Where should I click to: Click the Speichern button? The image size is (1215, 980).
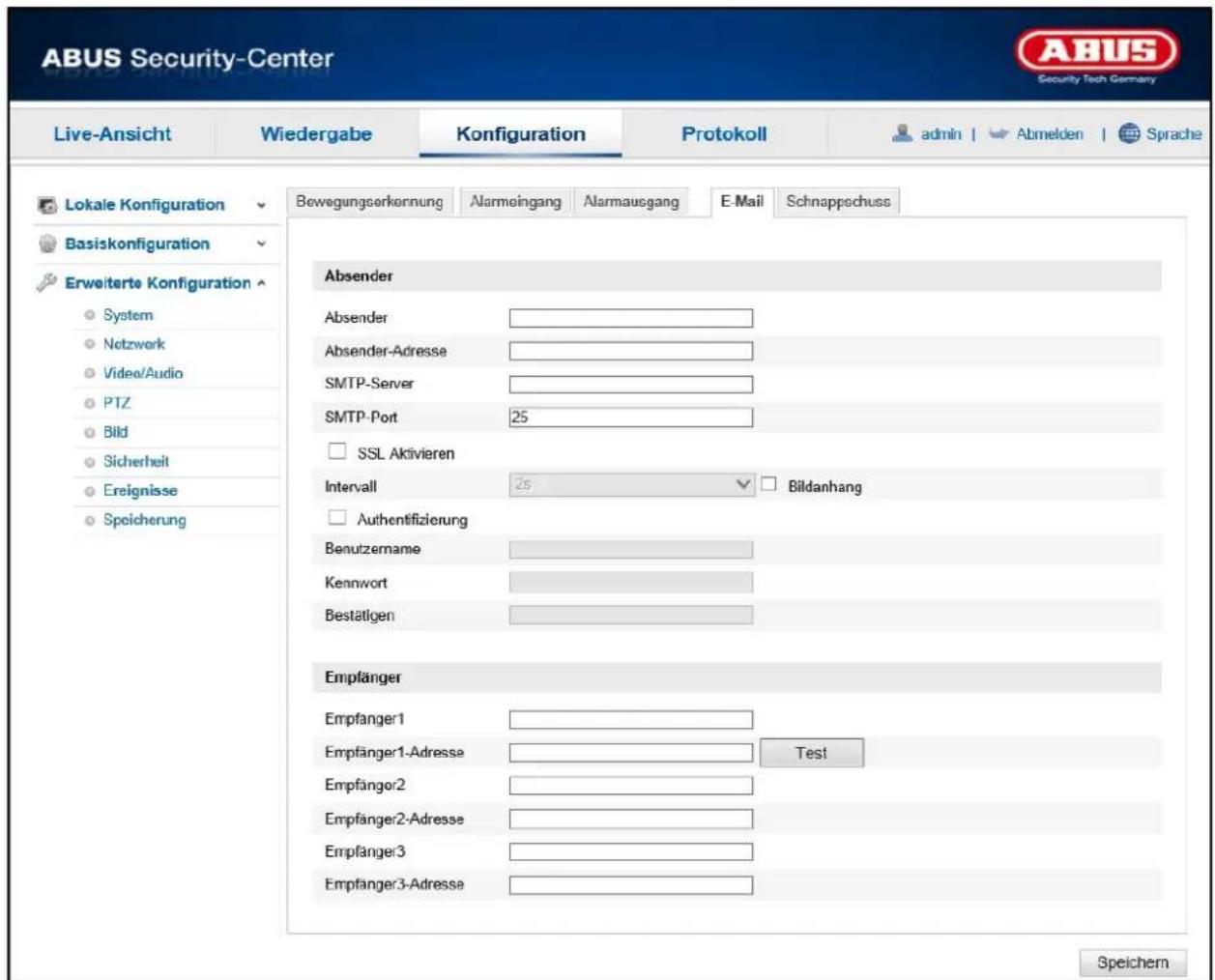pos(1132,963)
